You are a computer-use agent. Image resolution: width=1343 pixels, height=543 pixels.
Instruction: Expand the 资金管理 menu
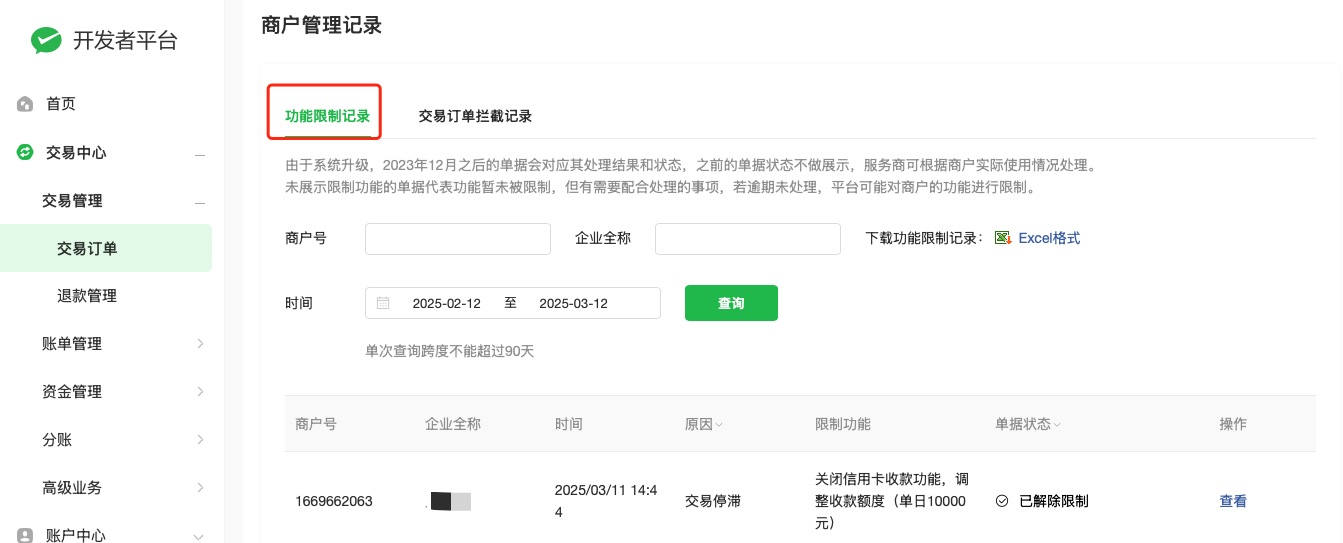coord(200,392)
